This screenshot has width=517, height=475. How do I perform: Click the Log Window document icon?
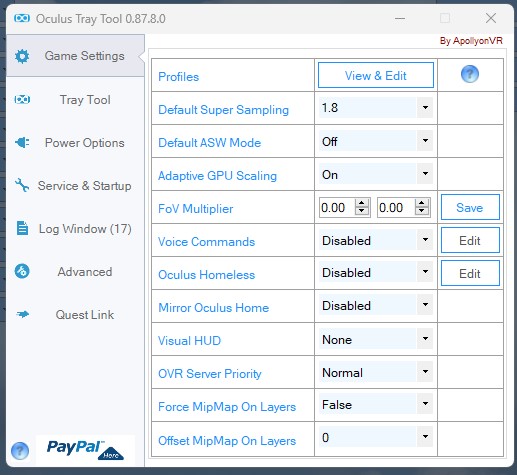(x=22, y=228)
